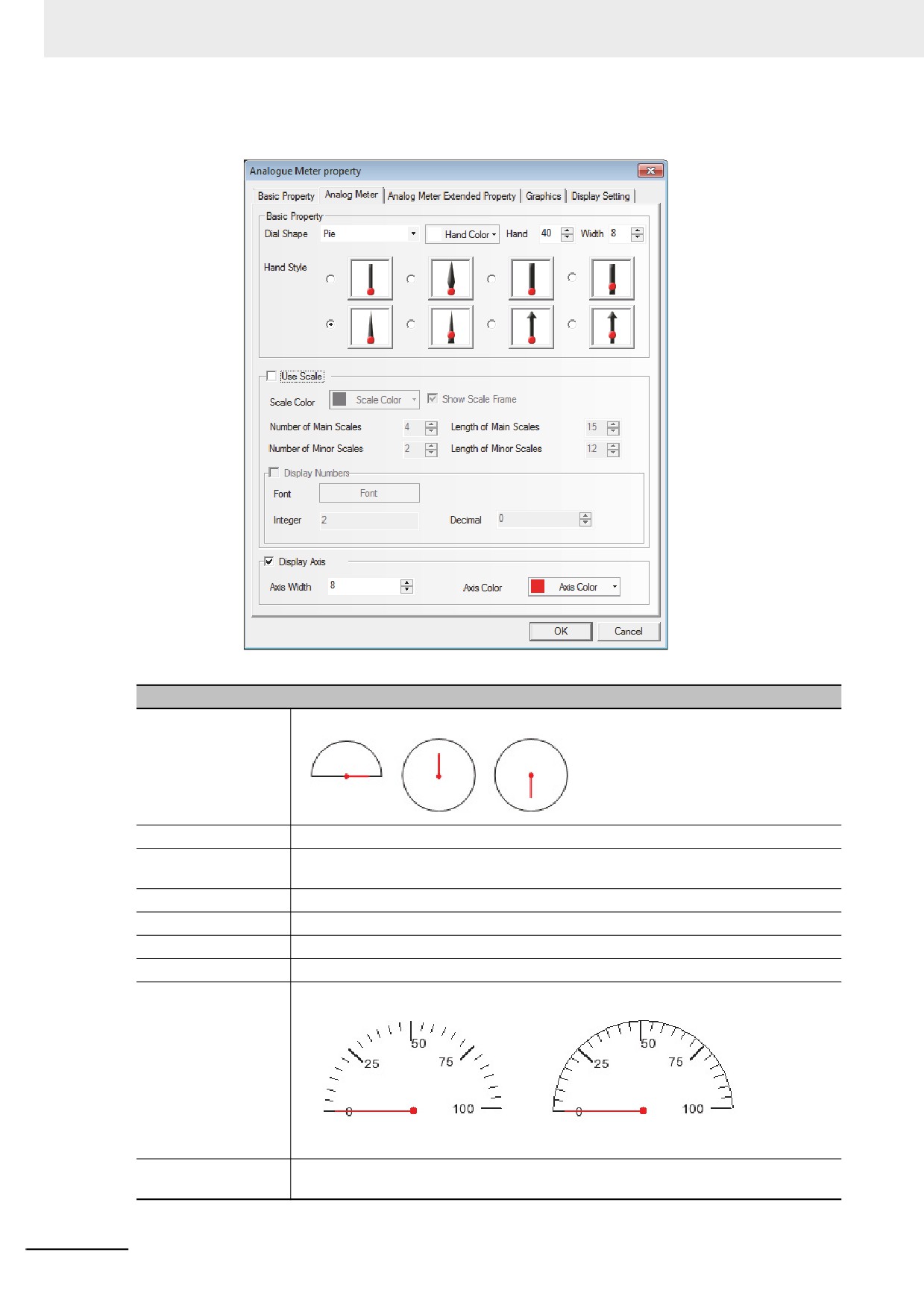Select the spear-shaped tapered hand style icon
The width and height of the screenshot is (924, 1308).
point(451,279)
